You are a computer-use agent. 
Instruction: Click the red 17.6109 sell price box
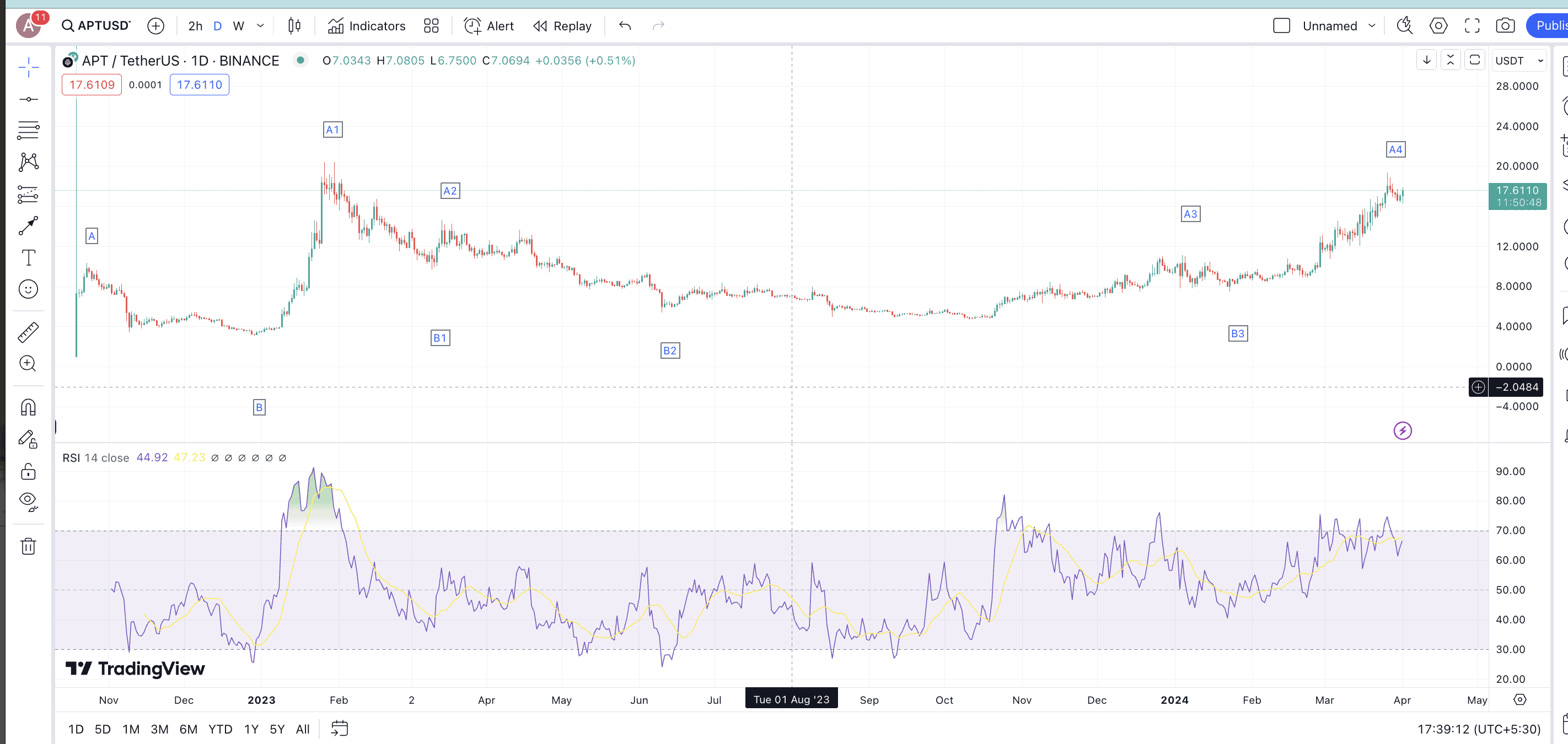92,84
